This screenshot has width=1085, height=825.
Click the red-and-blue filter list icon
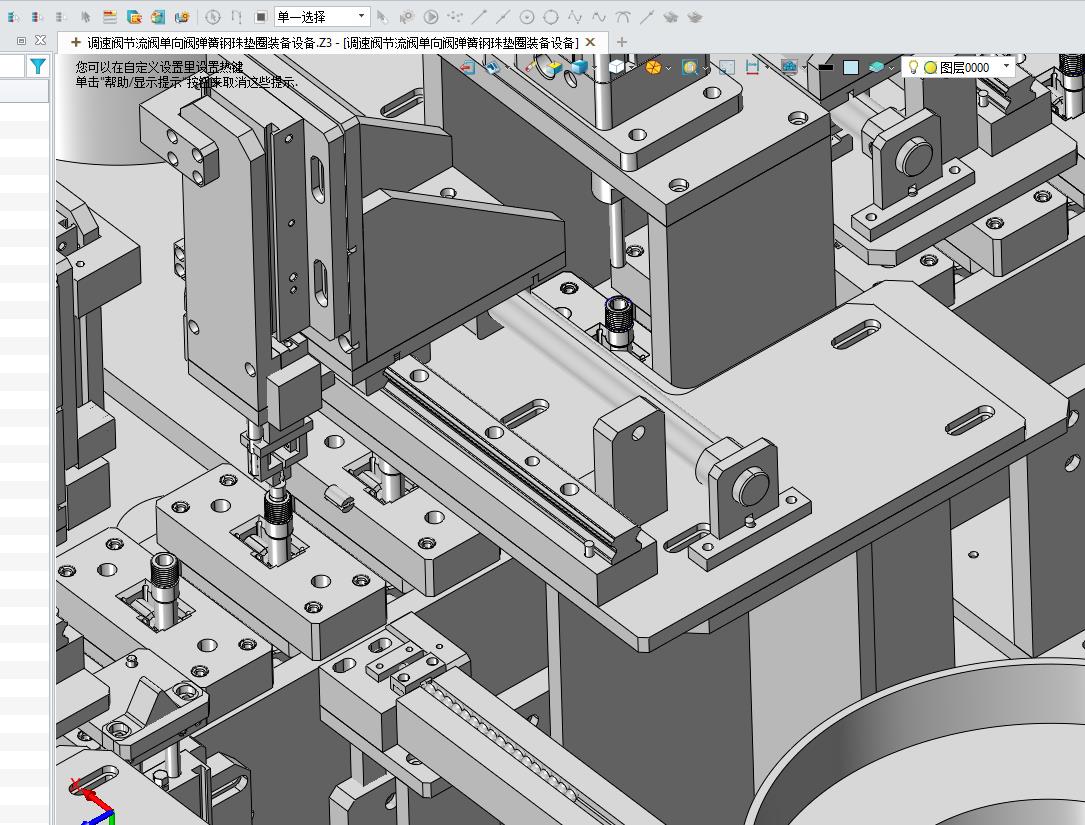point(37,17)
